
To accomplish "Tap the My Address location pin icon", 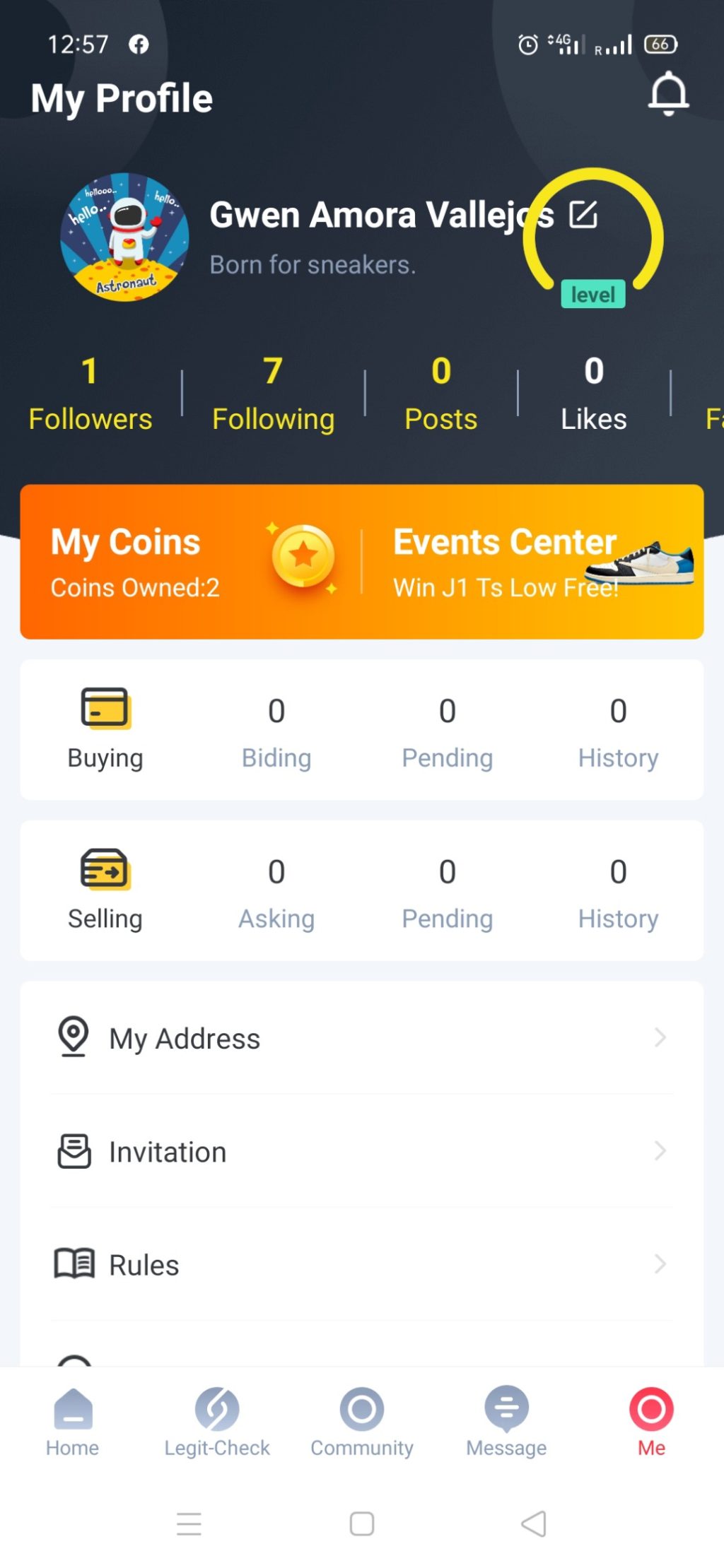I will click(74, 1037).
